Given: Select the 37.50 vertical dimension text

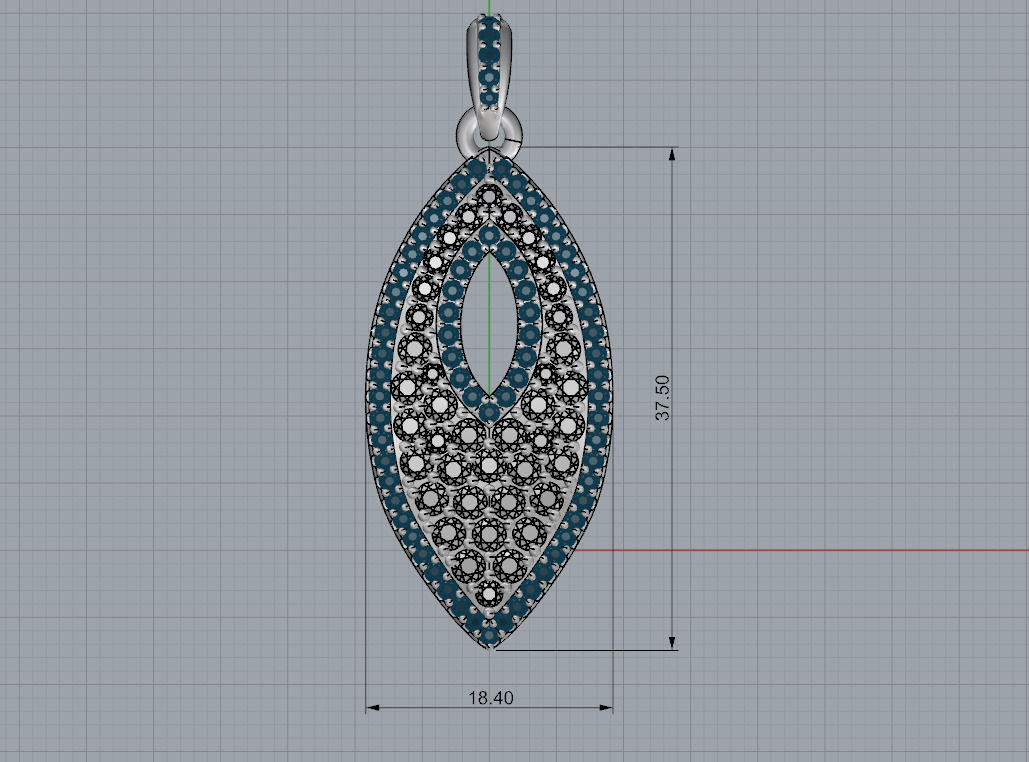Looking at the screenshot, I should pos(662,398).
